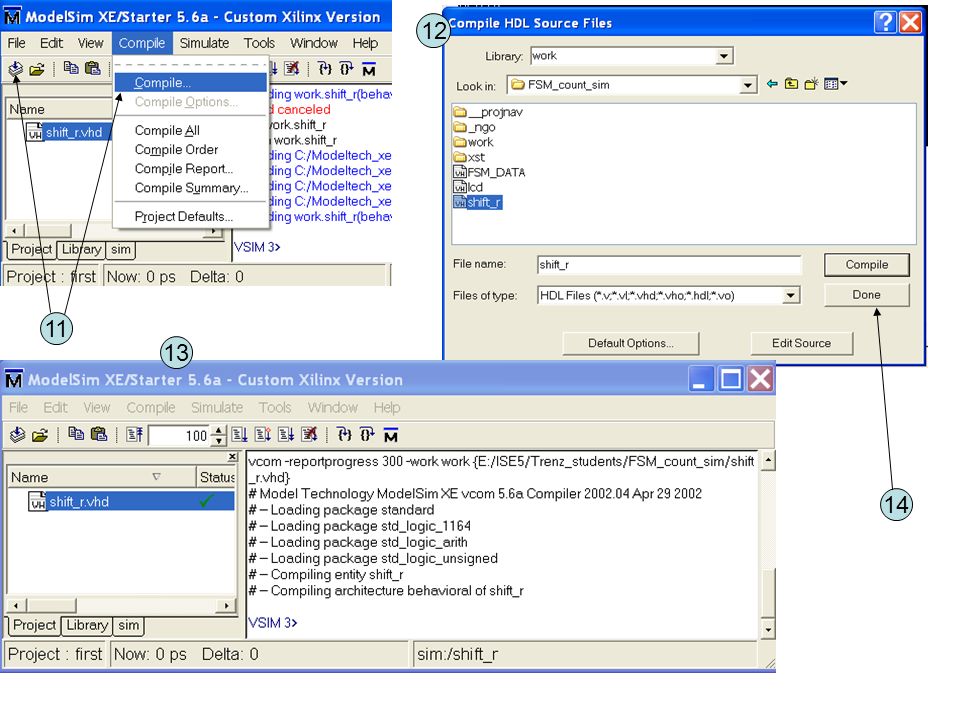960x720 pixels.
Task: Switch to Library tab in upper ModelSim window
Action: (x=81, y=249)
